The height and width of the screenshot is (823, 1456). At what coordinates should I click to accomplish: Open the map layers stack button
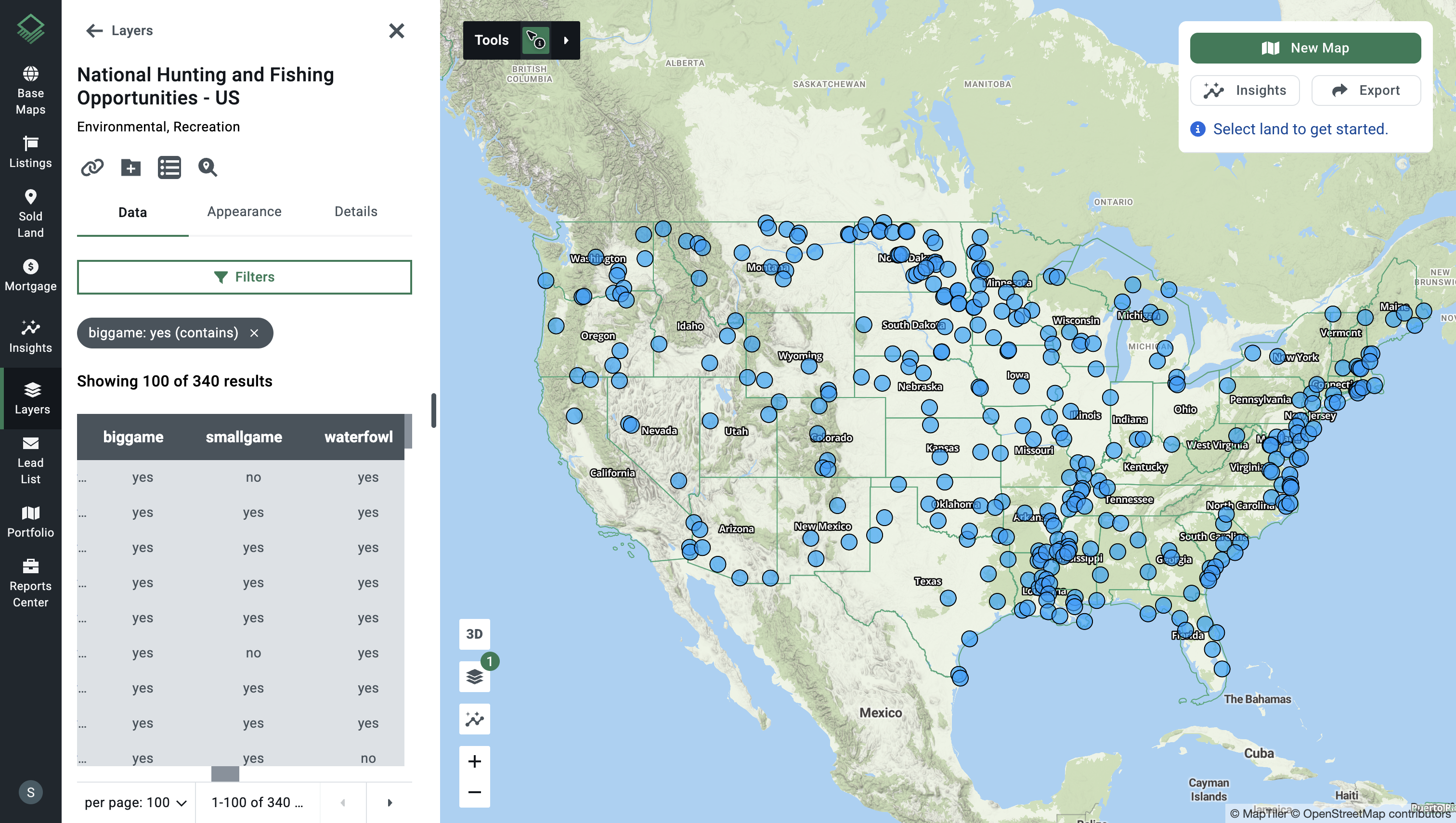pos(474,676)
